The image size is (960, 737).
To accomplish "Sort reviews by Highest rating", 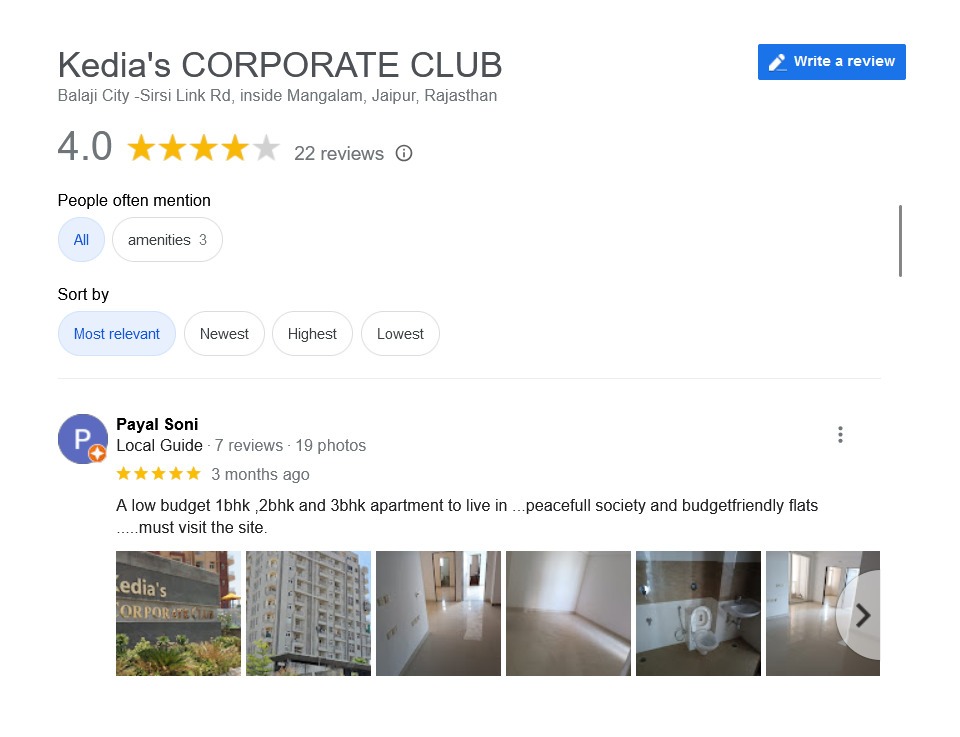I will (x=312, y=334).
